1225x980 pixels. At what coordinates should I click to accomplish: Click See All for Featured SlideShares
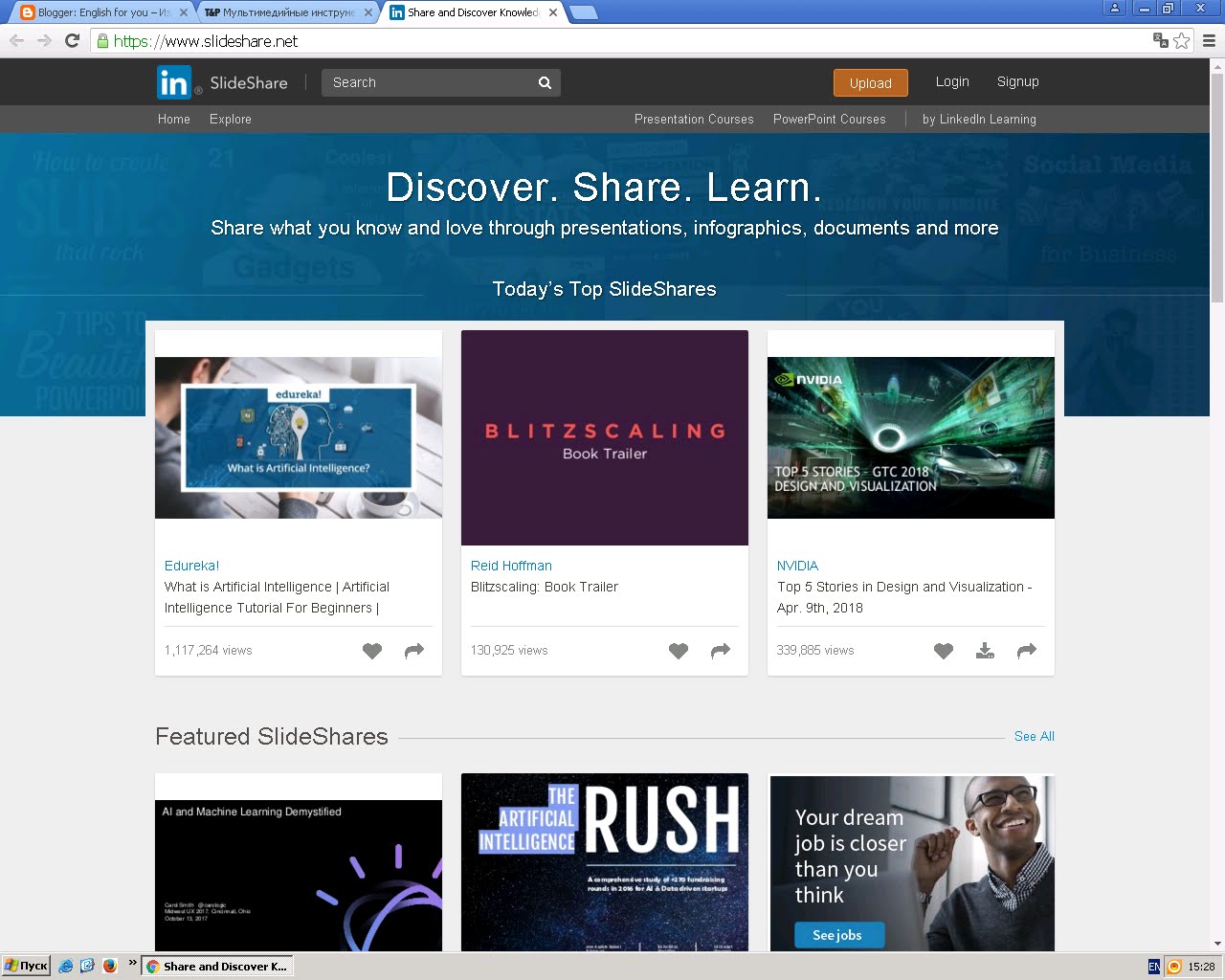1035,736
